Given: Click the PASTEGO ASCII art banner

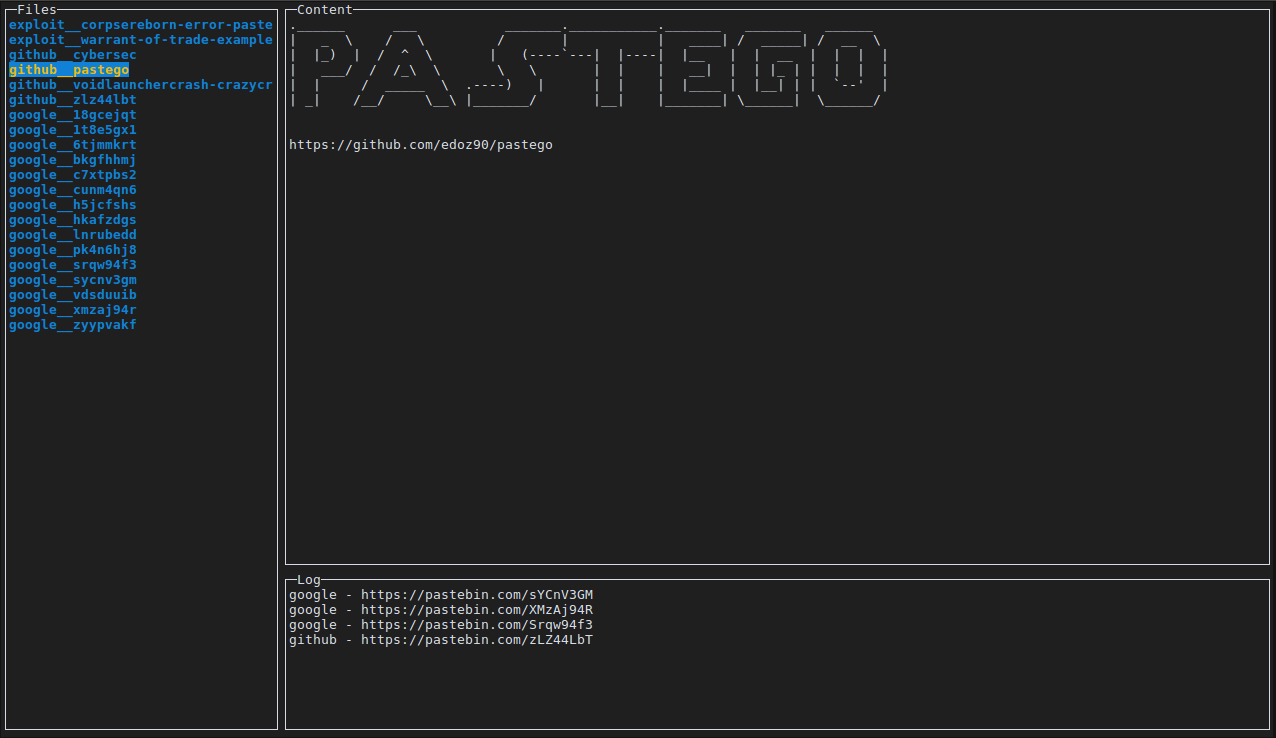Looking at the screenshot, I should point(588,65).
